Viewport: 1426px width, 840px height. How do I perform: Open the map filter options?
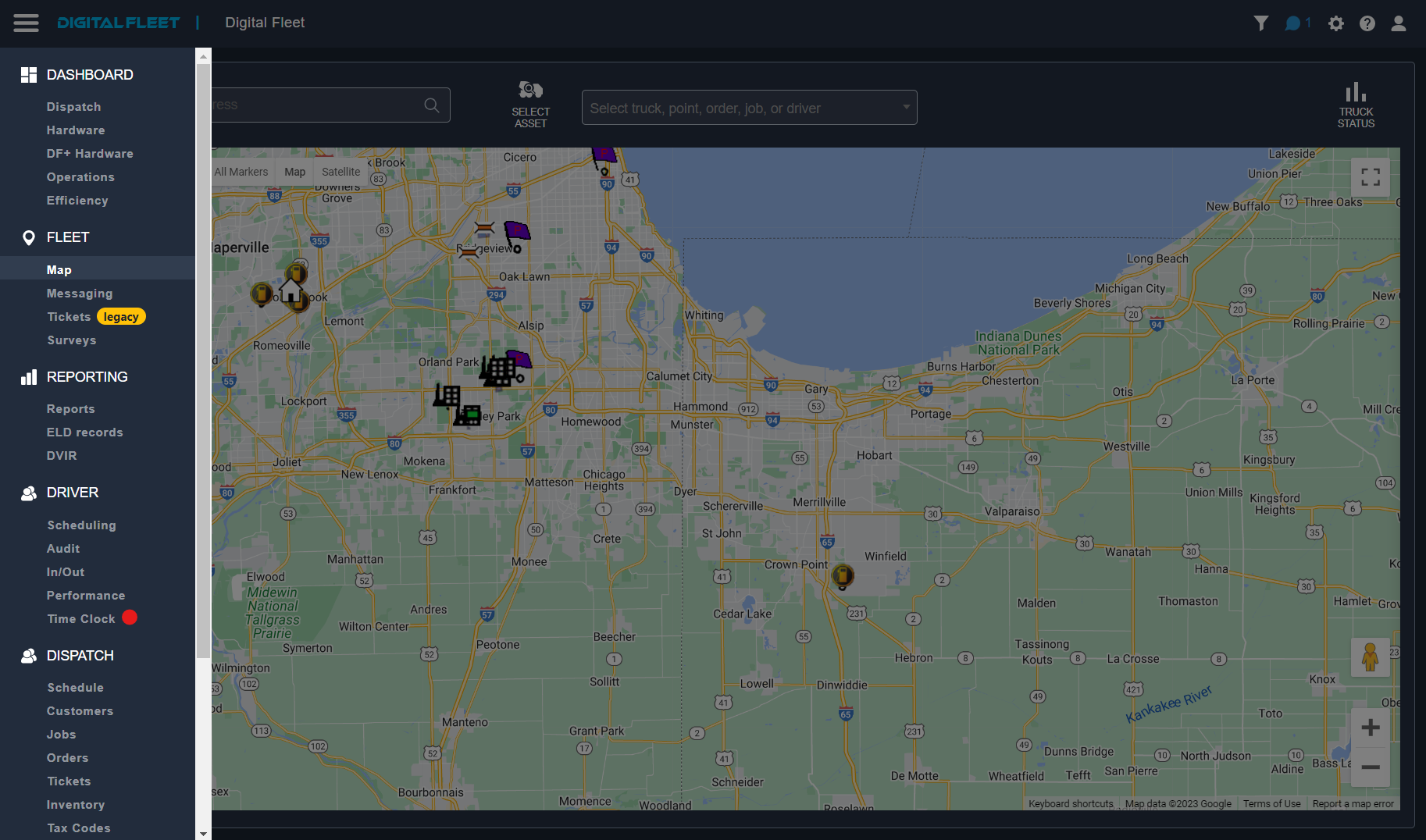[x=1260, y=23]
